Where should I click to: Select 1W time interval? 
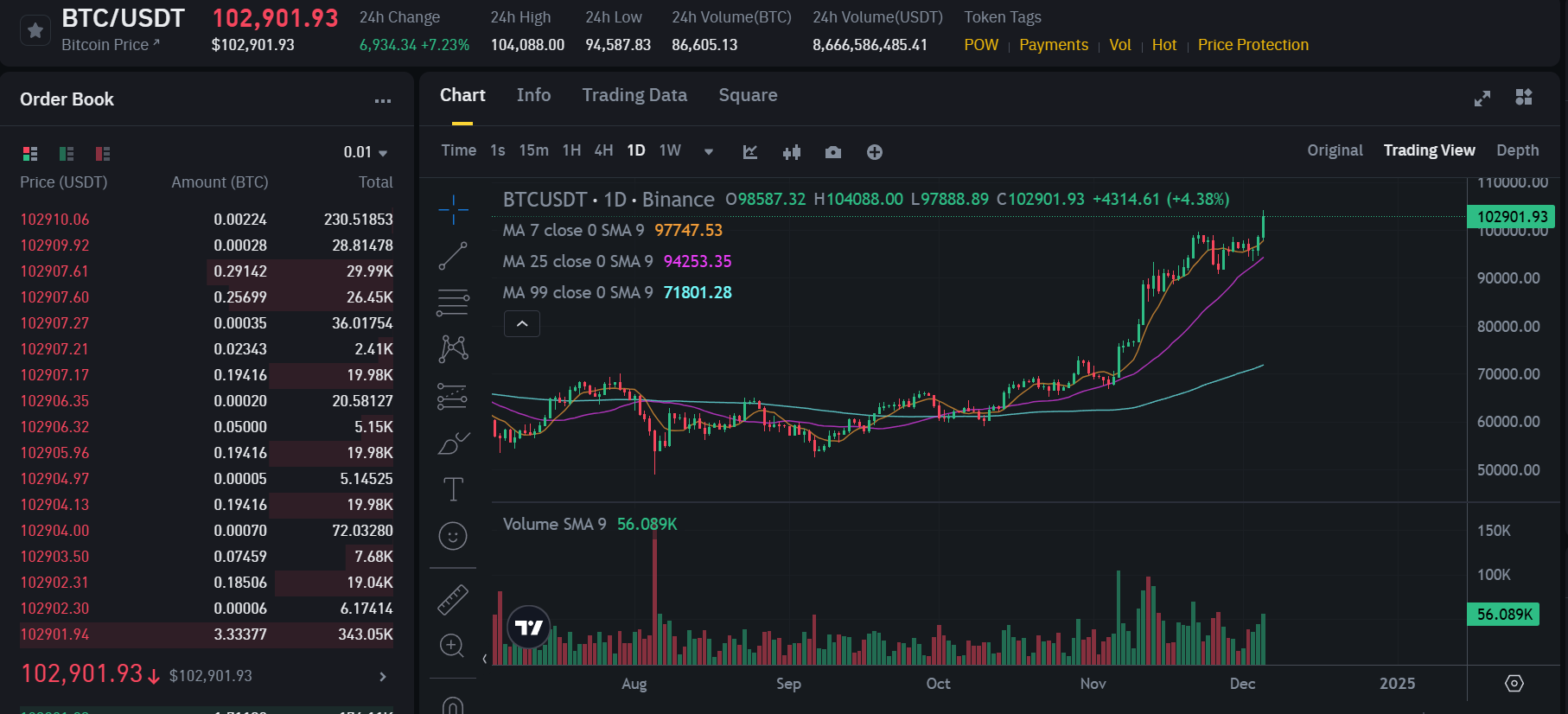pyautogui.click(x=670, y=150)
